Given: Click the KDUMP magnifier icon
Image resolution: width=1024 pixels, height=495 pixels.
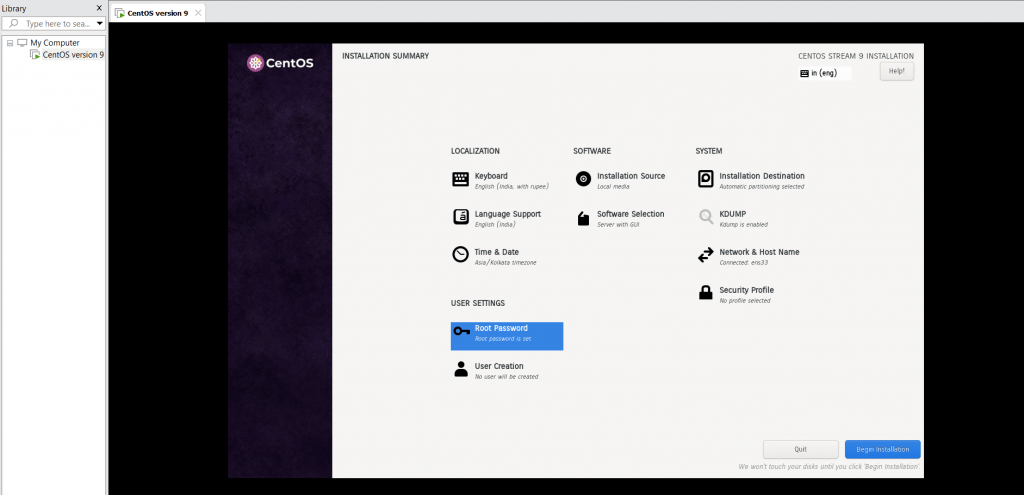Looking at the screenshot, I should coord(706,217).
